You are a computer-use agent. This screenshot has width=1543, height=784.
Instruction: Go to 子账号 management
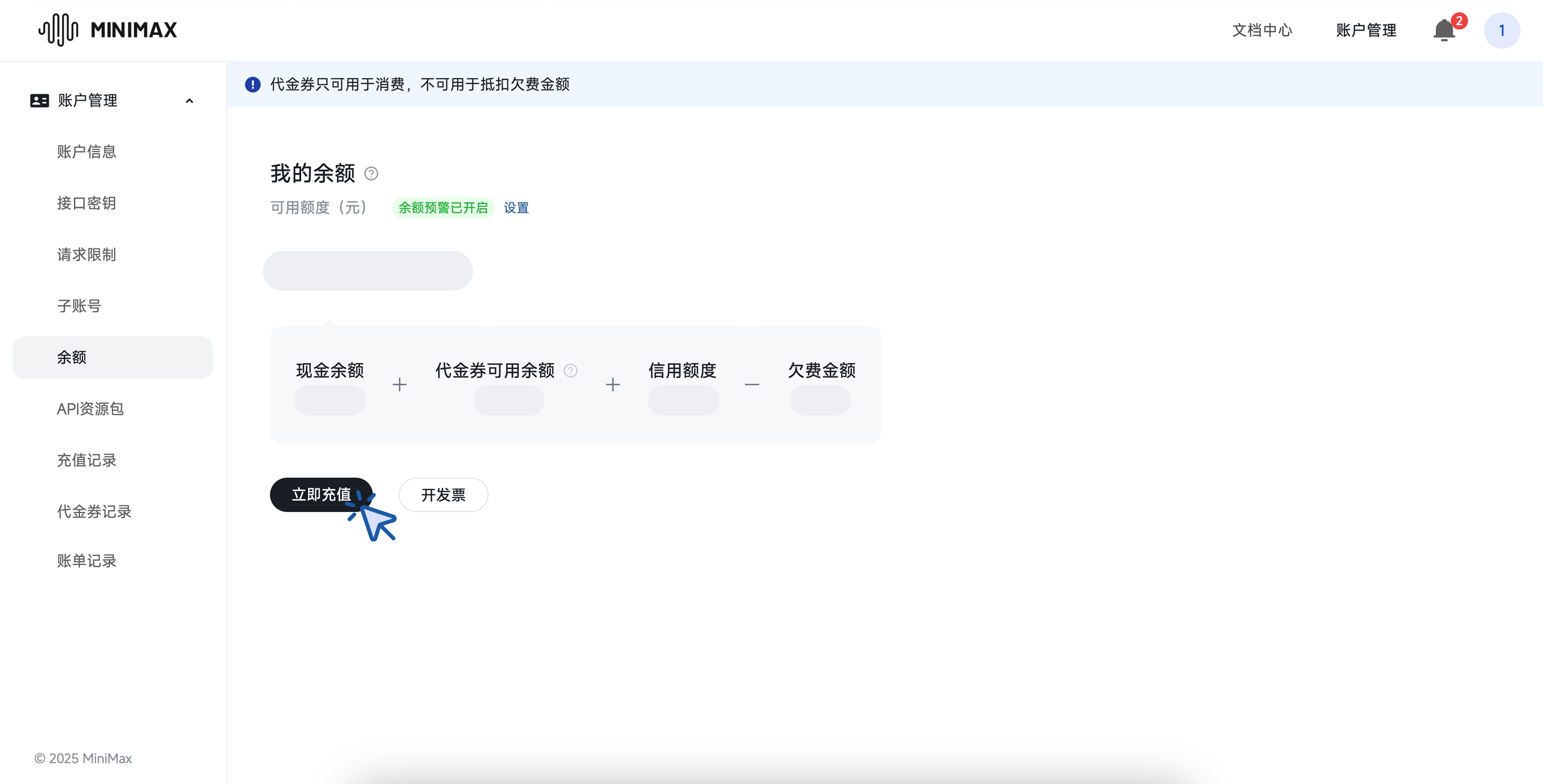(78, 306)
